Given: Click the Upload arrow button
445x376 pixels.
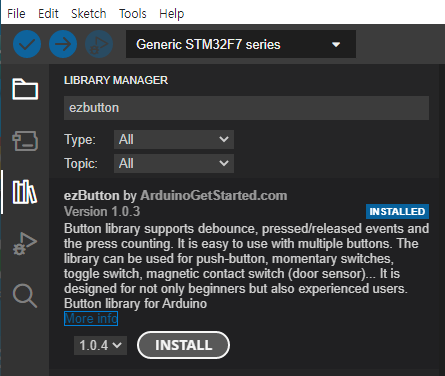Looking at the screenshot, I should pos(63,44).
